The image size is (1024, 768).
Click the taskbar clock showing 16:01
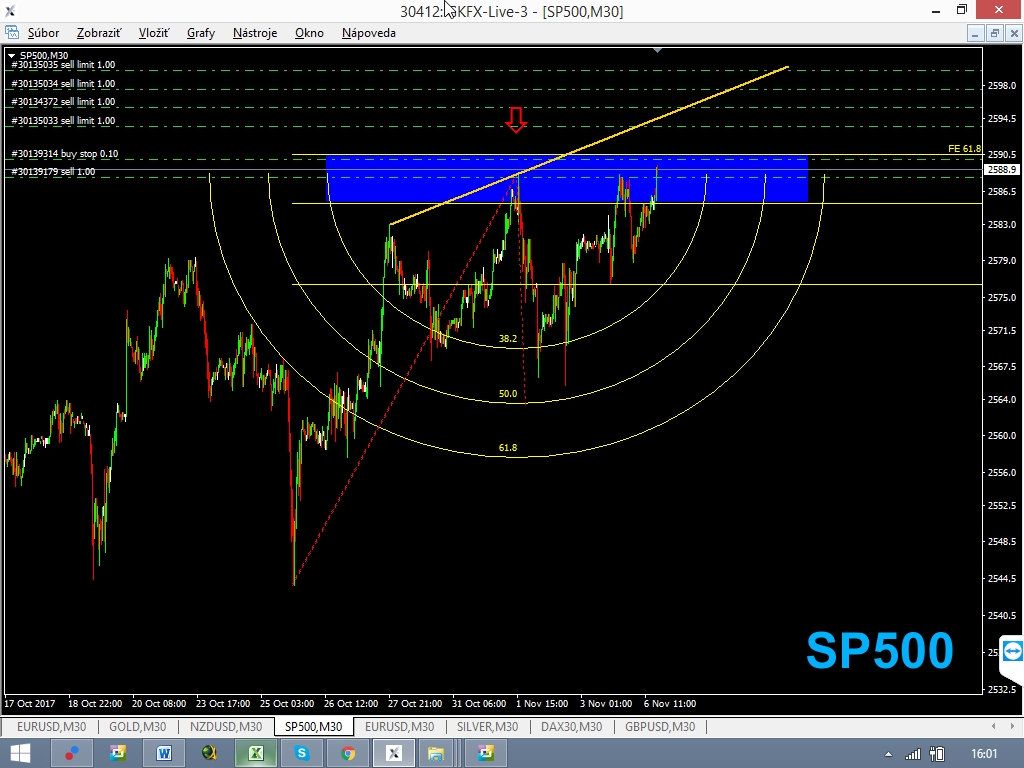point(984,754)
